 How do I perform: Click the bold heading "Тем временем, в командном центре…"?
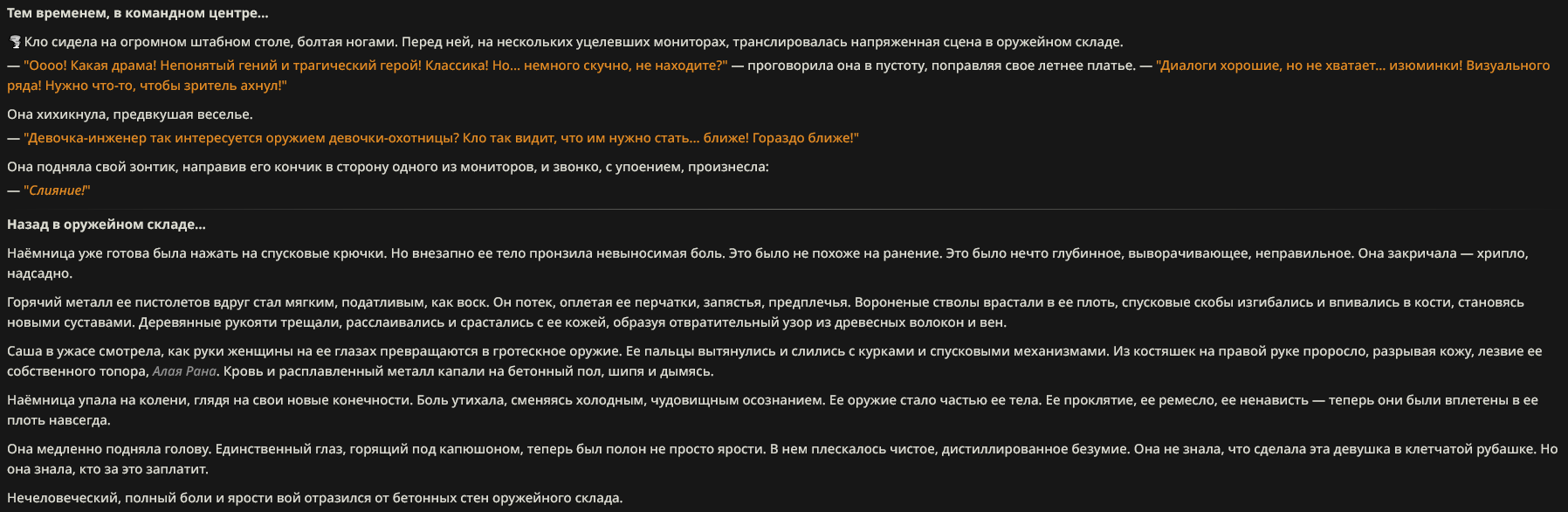(138, 13)
